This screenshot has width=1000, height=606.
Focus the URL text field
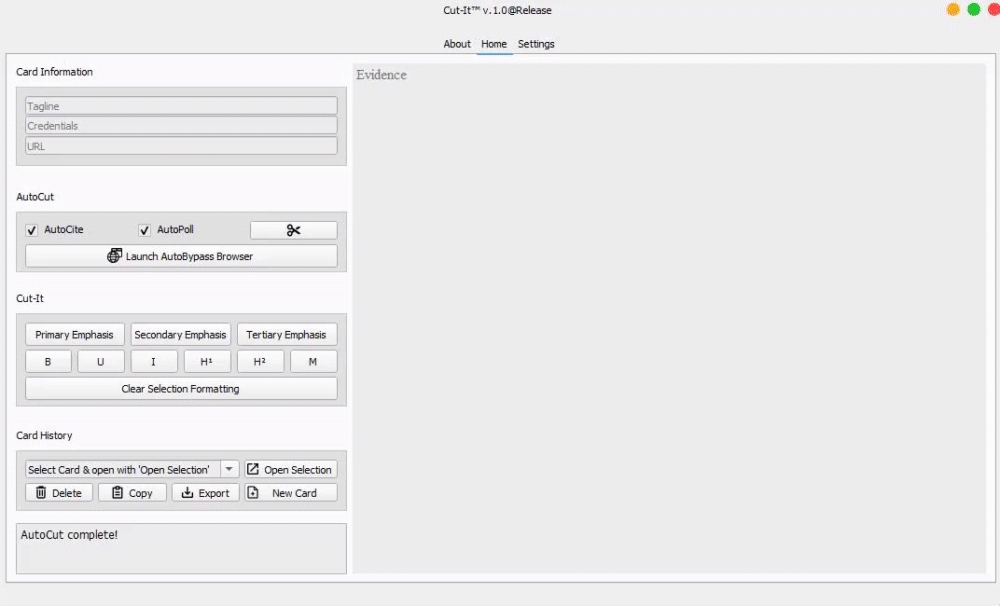coord(181,146)
